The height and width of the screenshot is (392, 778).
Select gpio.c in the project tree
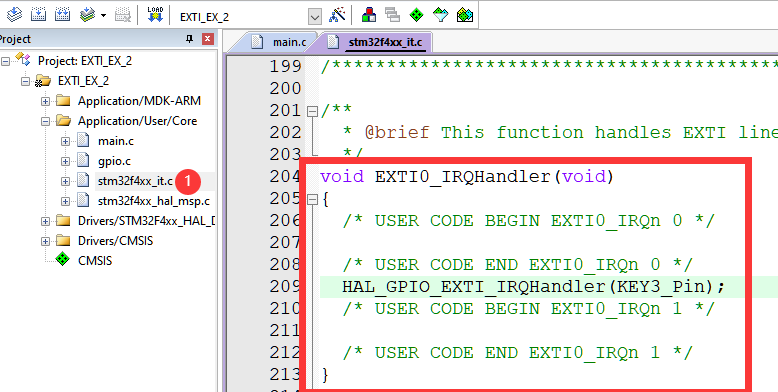point(115,161)
